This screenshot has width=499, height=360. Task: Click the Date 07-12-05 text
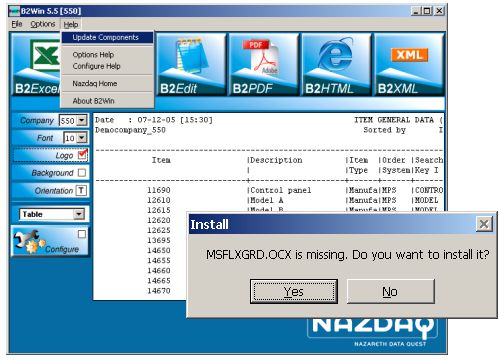pyautogui.click(x=154, y=120)
